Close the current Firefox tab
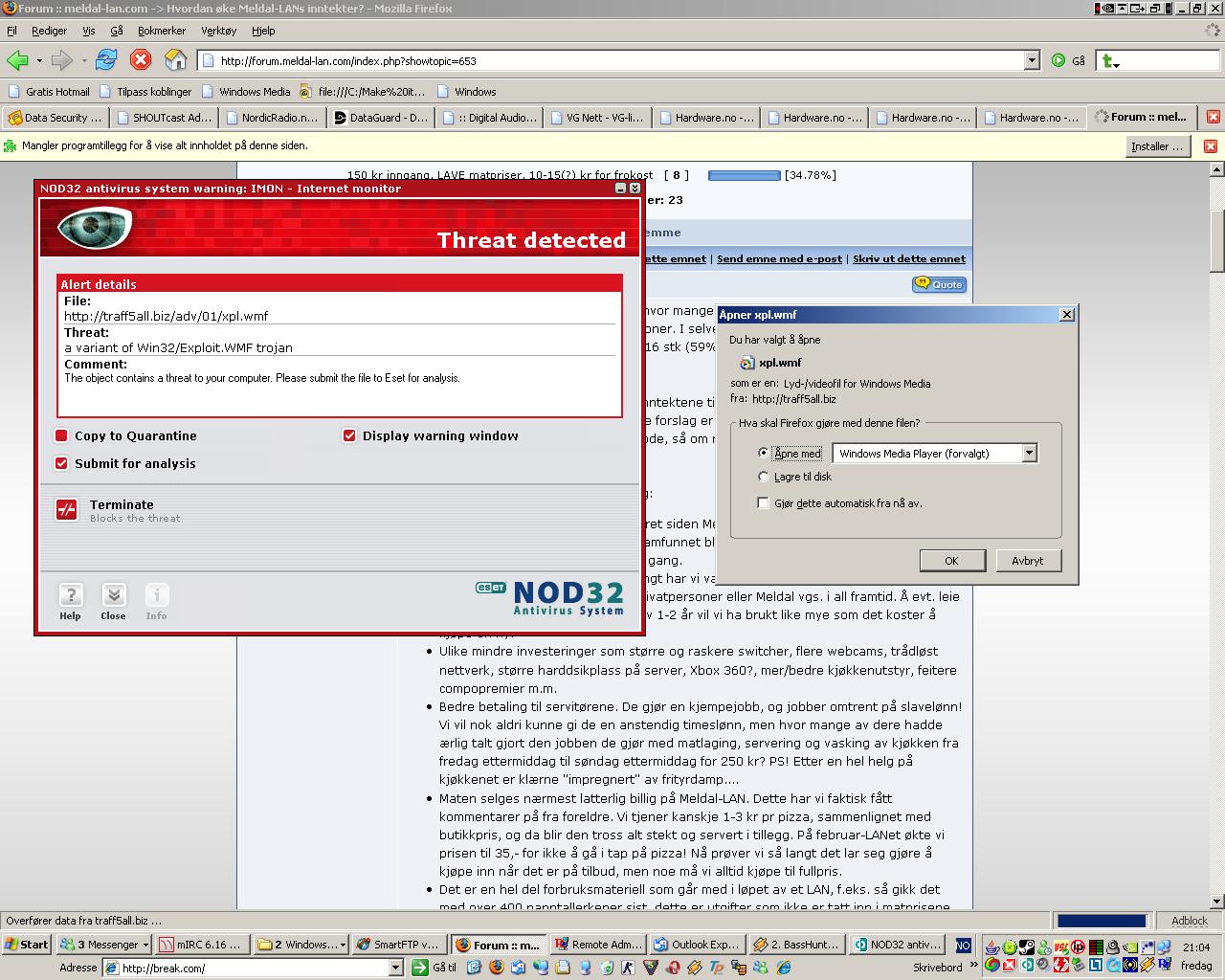Screen dimensions: 1225x980 point(1213,117)
